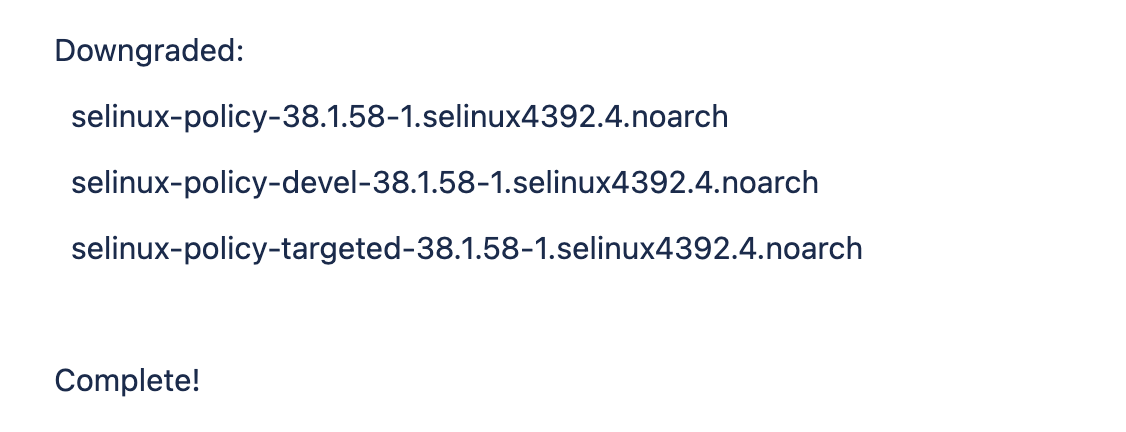The width and height of the screenshot is (1126, 432).
Task: Click leading "selinux" on the devel line
Action: [120, 182]
